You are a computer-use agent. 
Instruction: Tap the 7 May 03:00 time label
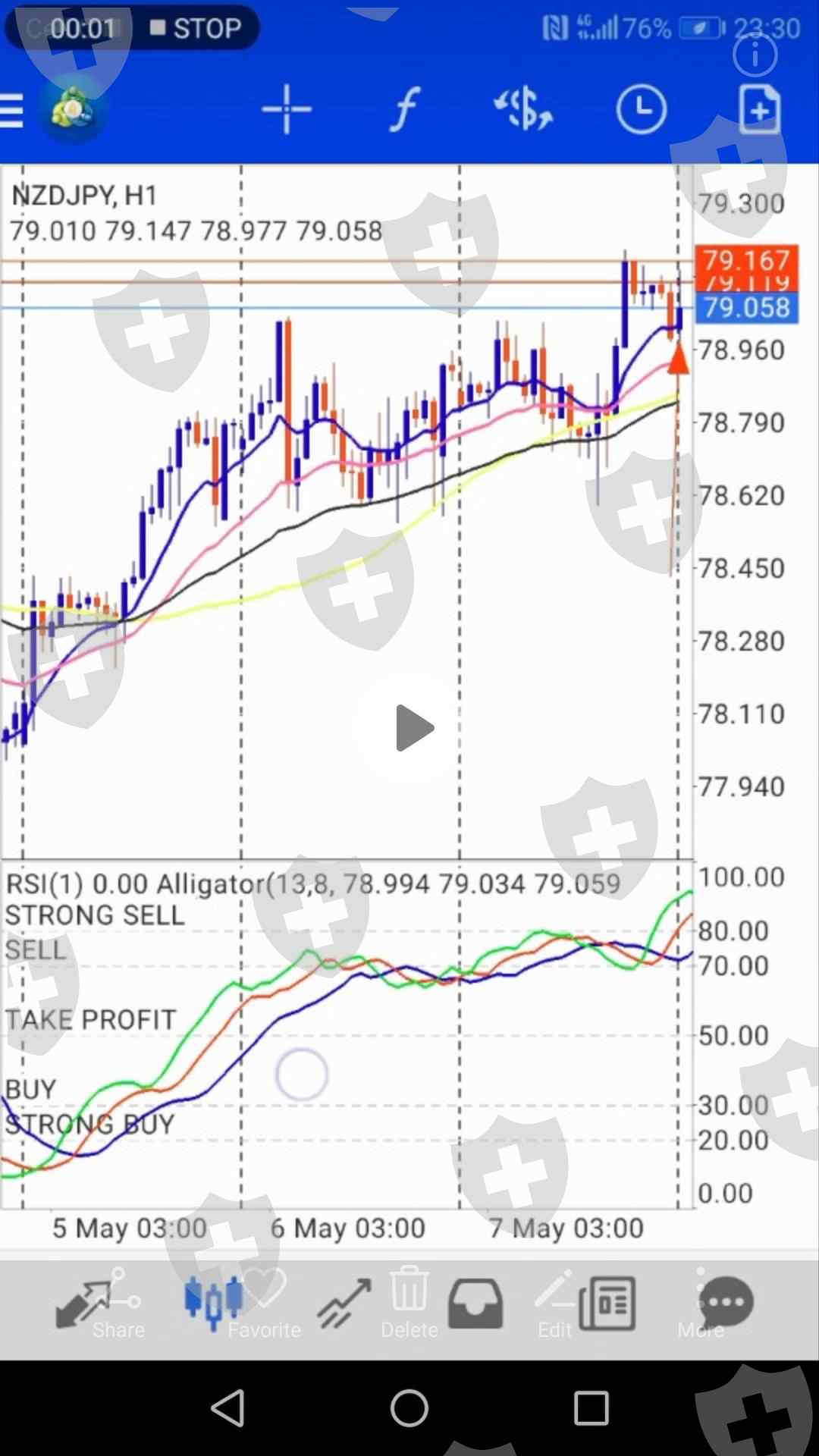[x=566, y=1228]
